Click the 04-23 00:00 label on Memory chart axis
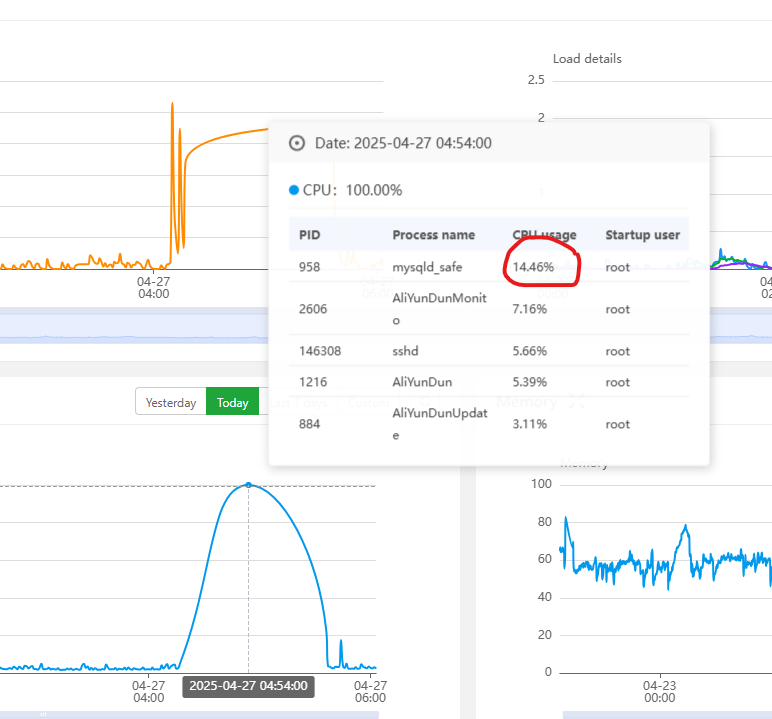This screenshot has height=719, width=772. click(660, 691)
